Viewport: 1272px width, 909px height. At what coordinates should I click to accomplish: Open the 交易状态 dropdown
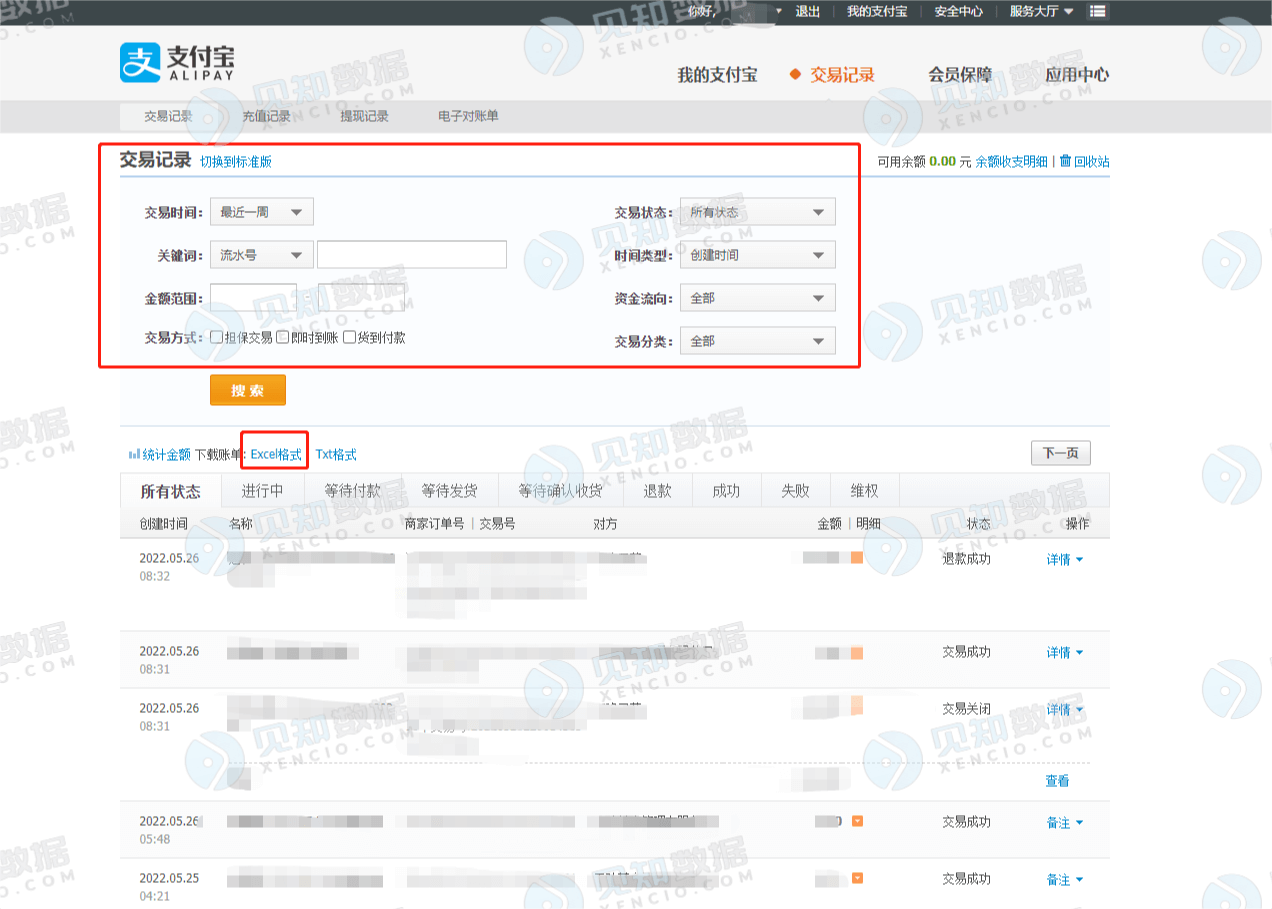click(x=757, y=212)
